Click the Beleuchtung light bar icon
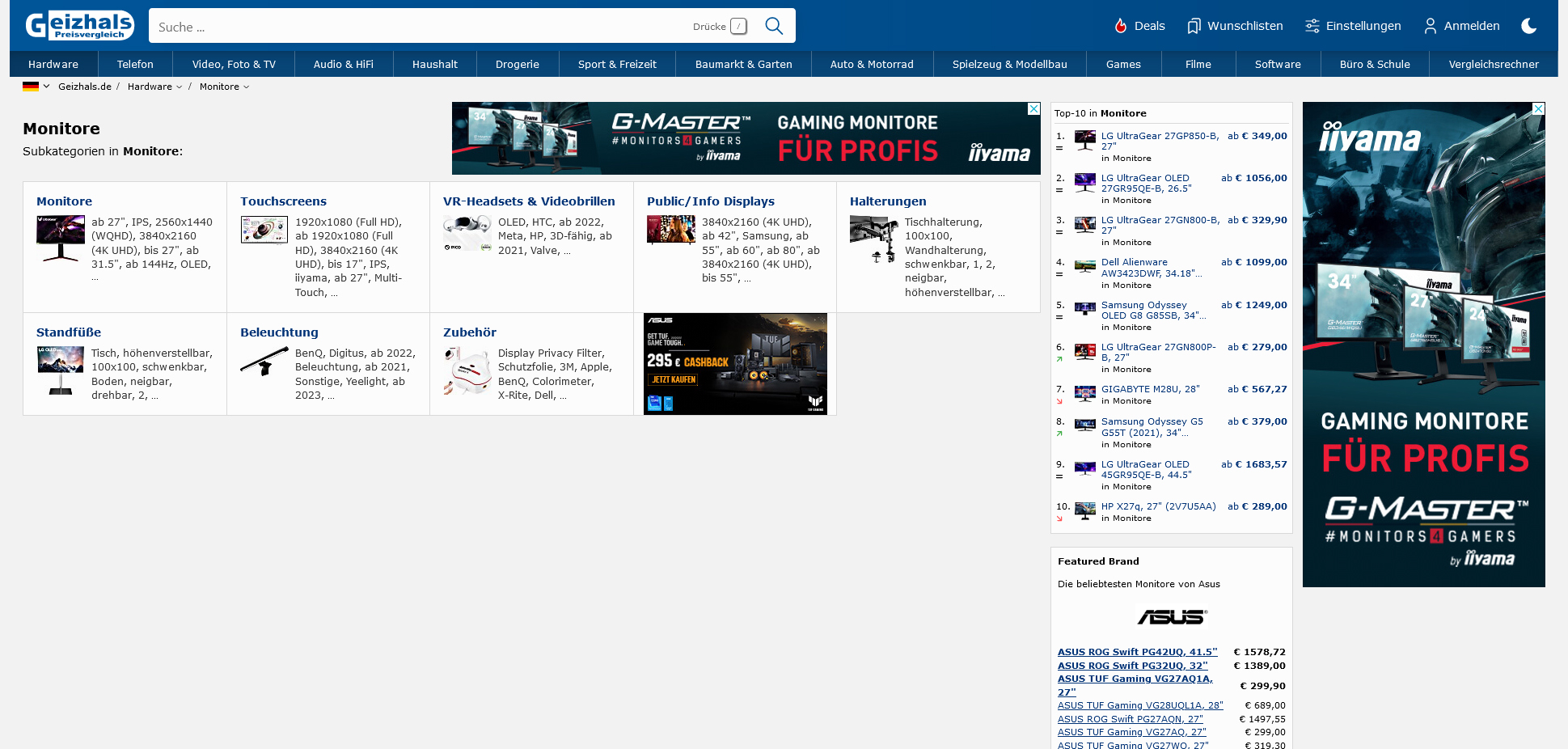Screen dimensions: 1568x749 coord(264,362)
